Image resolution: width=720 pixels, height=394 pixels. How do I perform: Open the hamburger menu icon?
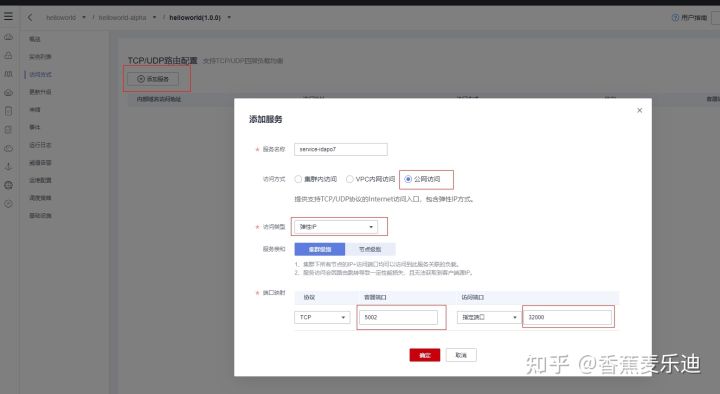point(8,17)
